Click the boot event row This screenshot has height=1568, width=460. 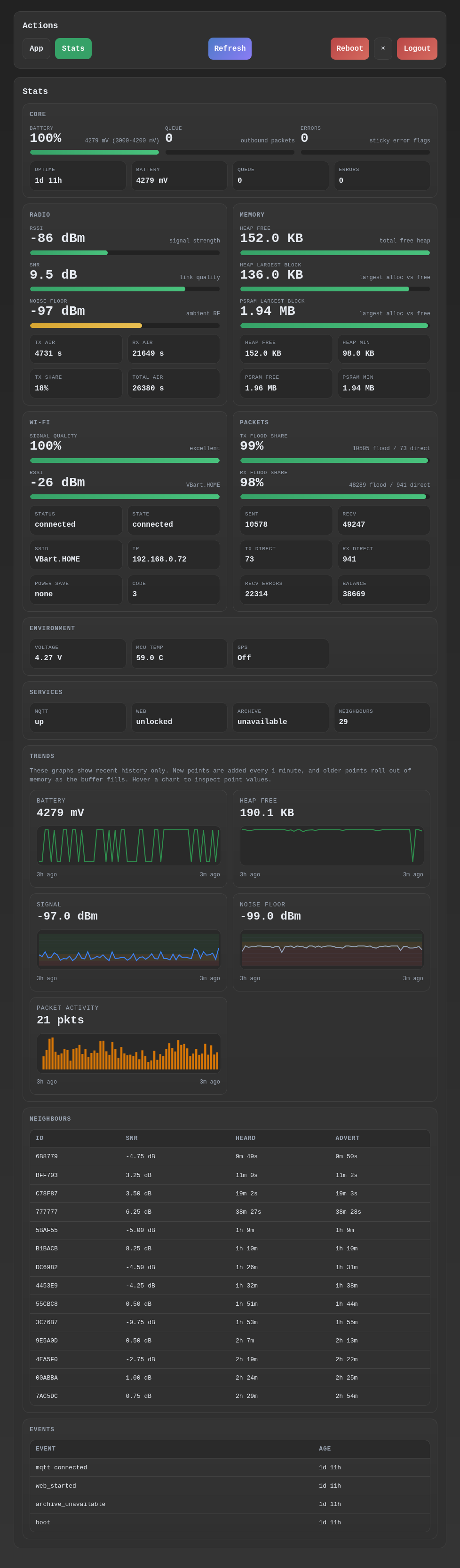point(230,1522)
